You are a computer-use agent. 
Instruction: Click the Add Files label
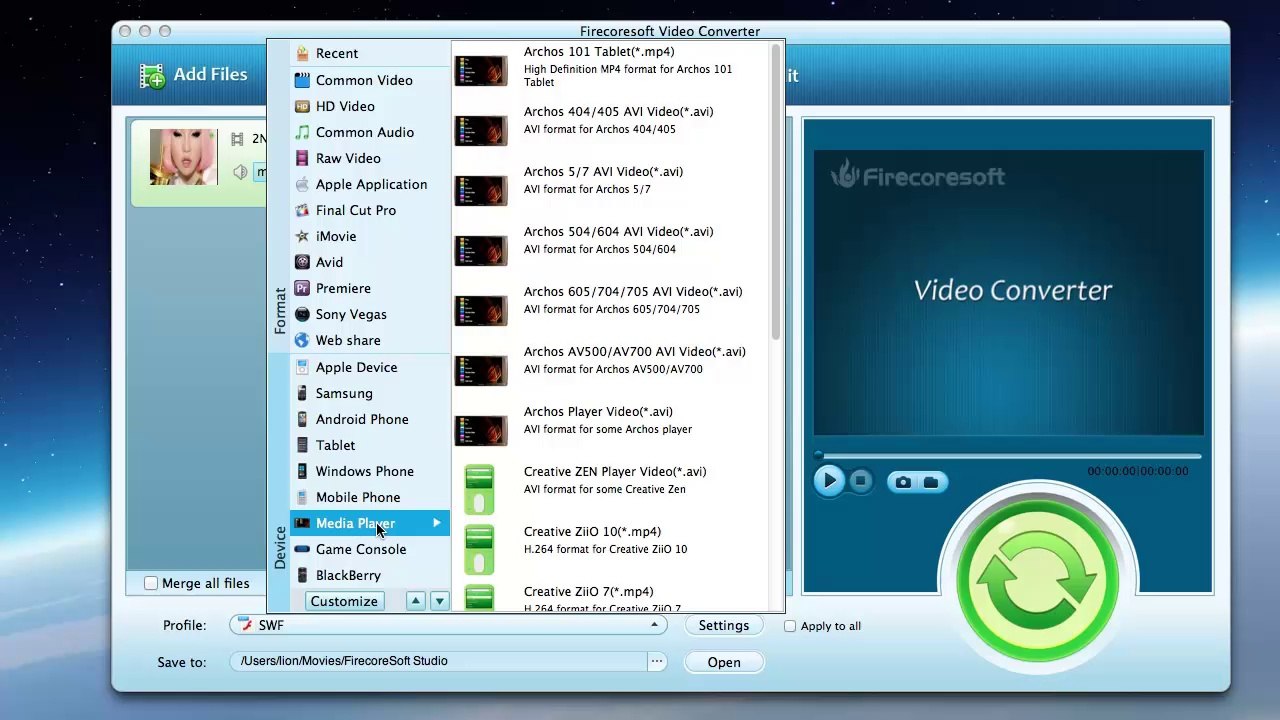click(x=210, y=74)
